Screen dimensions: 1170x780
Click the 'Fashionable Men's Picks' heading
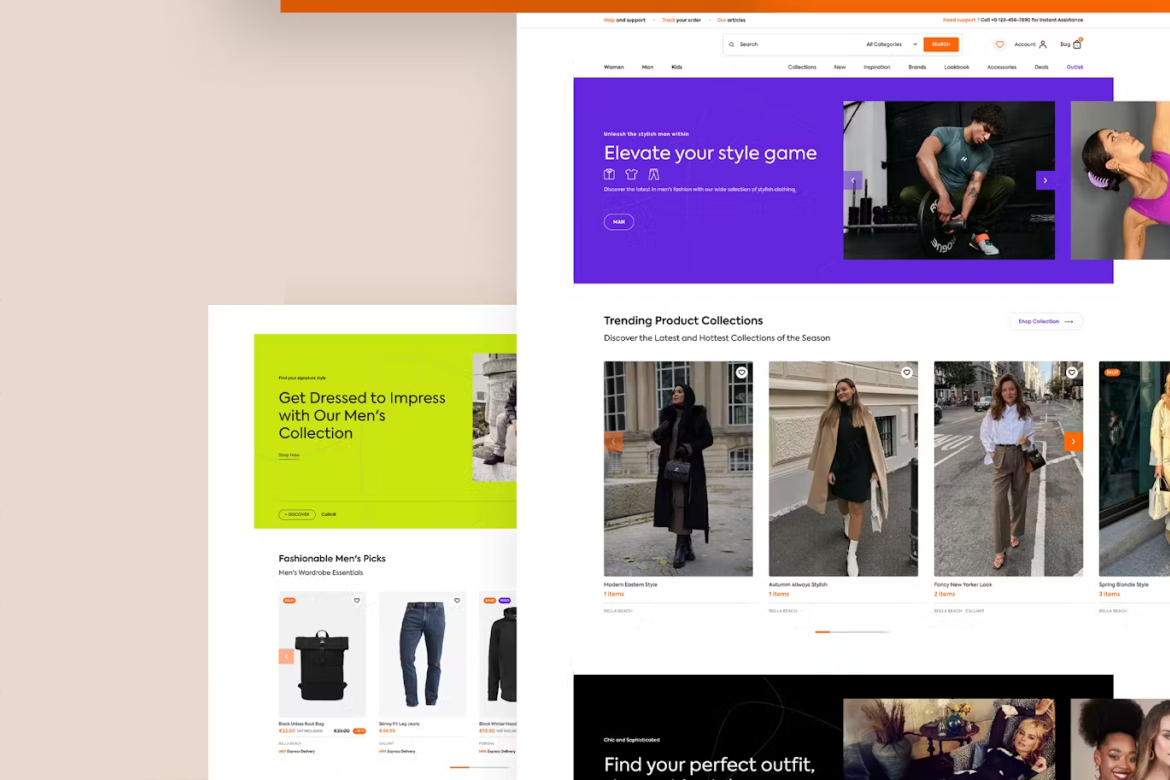[x=332, y=558]
